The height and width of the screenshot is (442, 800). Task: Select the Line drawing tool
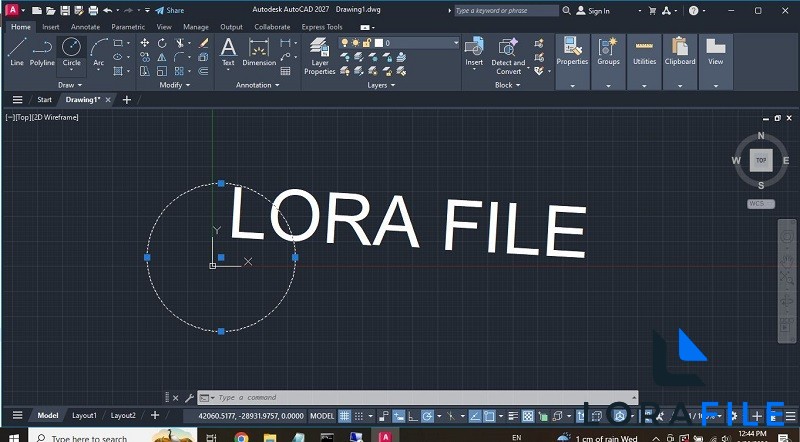pyautogui.click(x=17, y=52)
